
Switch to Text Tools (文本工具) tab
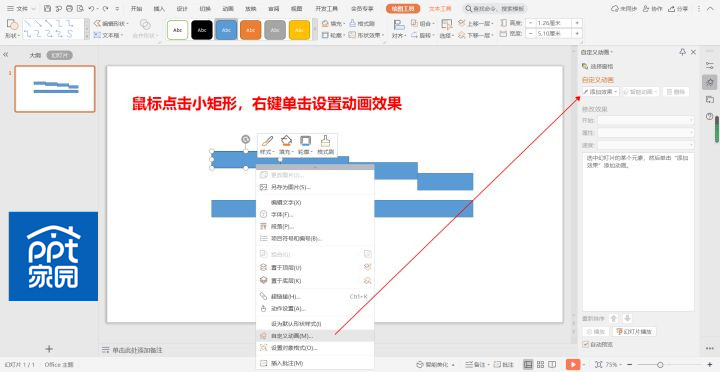(x=440, y=9)
